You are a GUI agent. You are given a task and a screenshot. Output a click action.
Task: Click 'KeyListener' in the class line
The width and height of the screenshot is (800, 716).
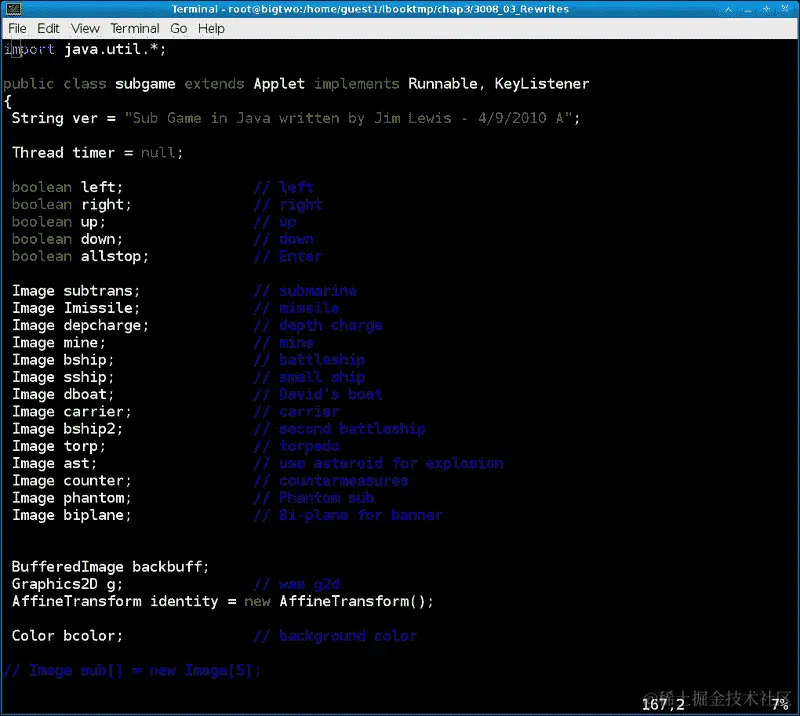coord(542,84)
